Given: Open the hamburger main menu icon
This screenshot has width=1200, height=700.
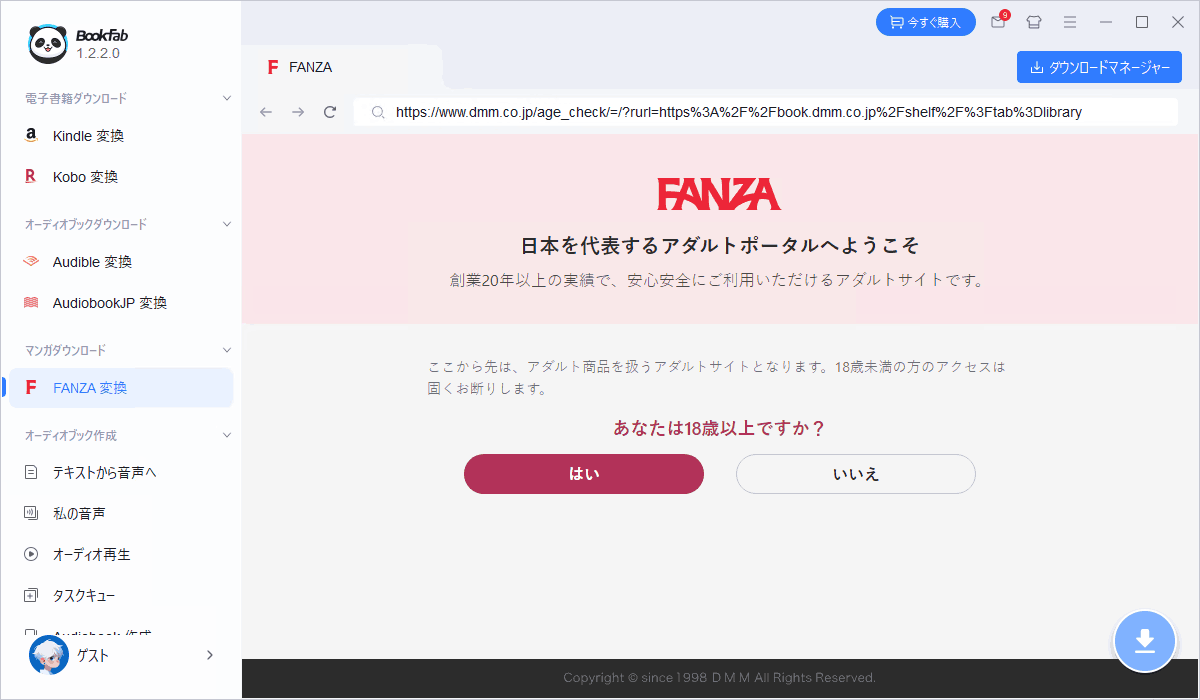Looking at the screenshot, I should pos(1070,22).
